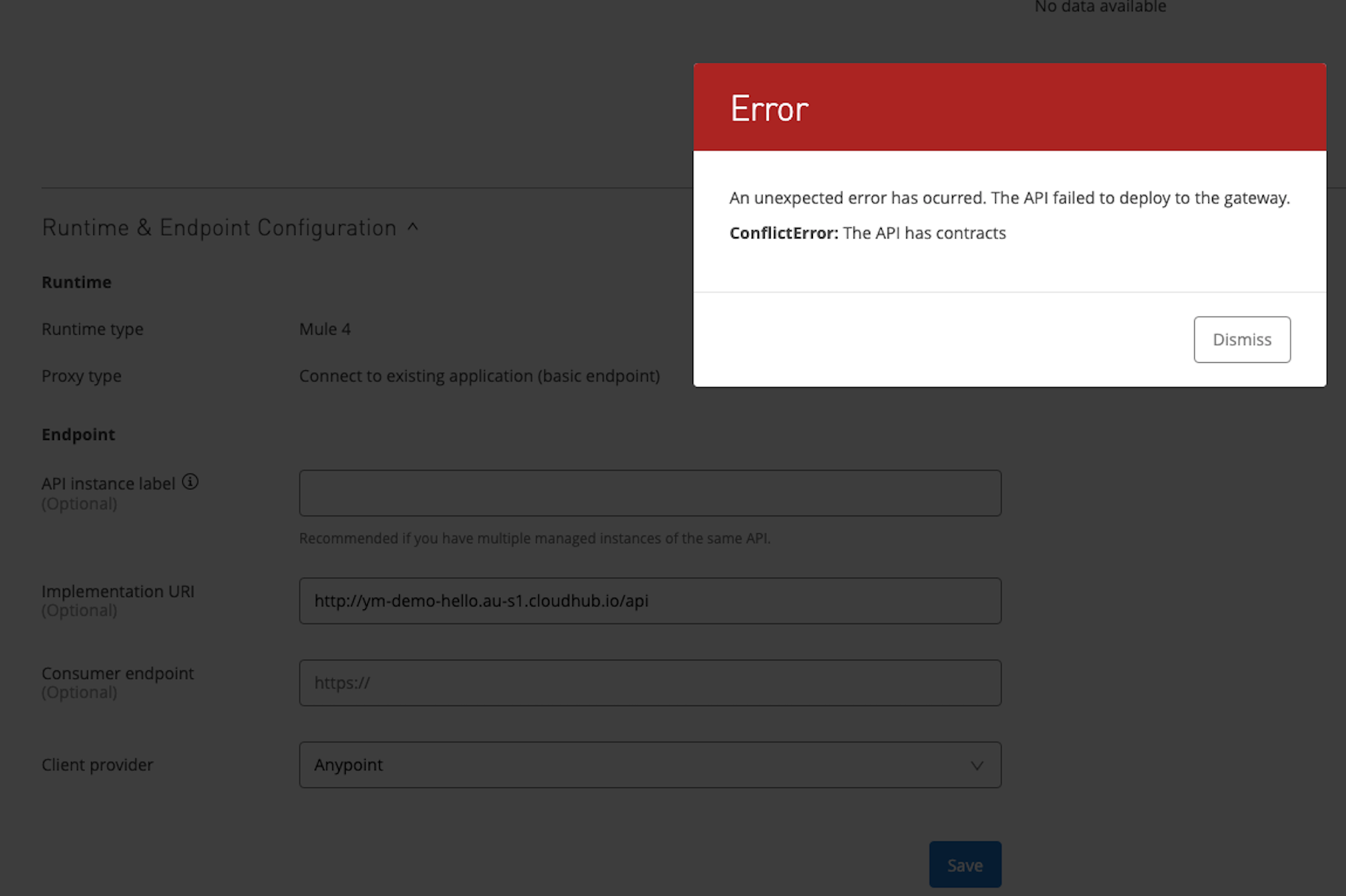The width and height of the screenshot is (1346, 896).
Task: Dismiss the error dialog
Action: [x=1242, y=340]
